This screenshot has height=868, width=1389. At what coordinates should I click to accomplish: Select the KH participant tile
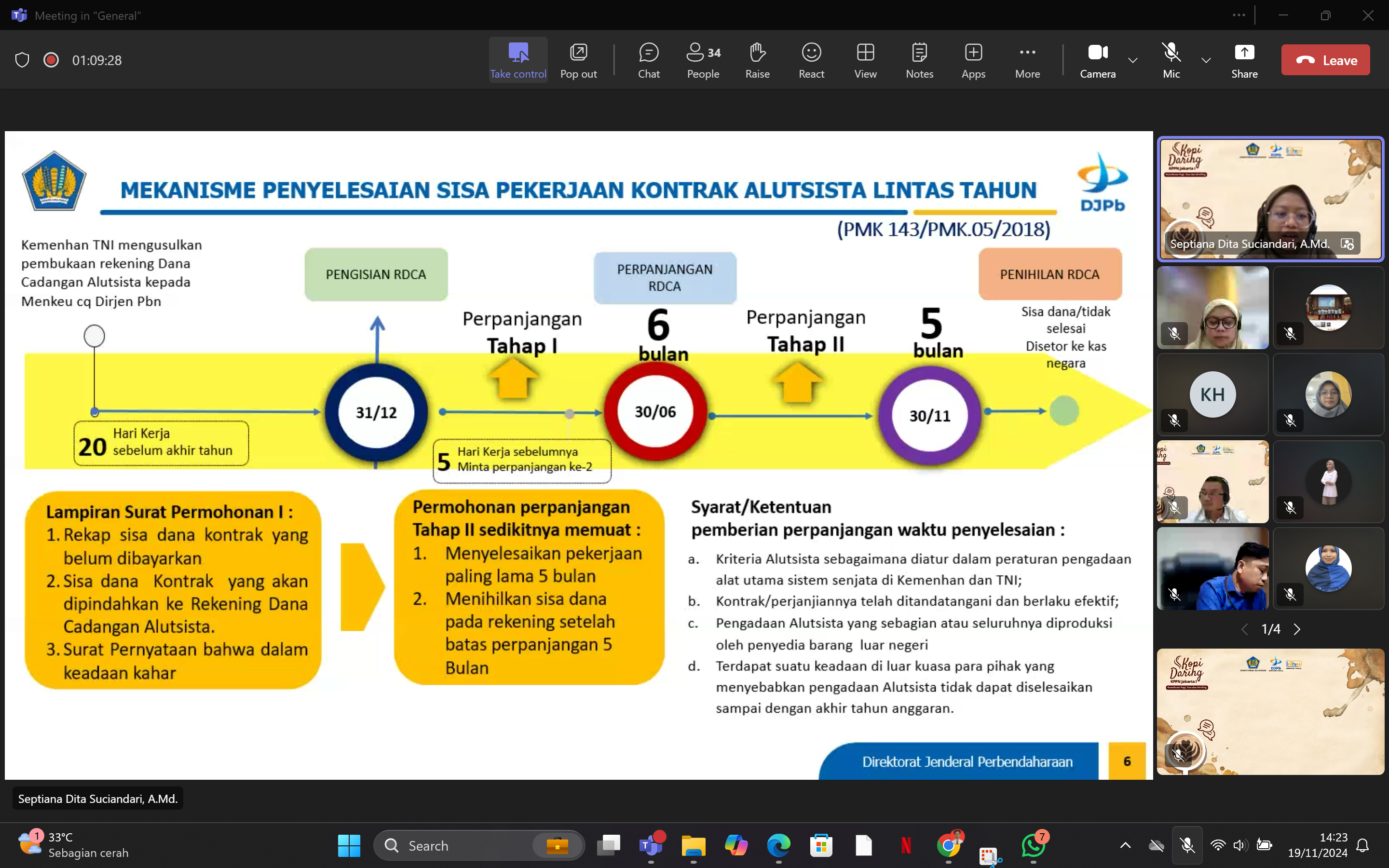(1212, 394)
